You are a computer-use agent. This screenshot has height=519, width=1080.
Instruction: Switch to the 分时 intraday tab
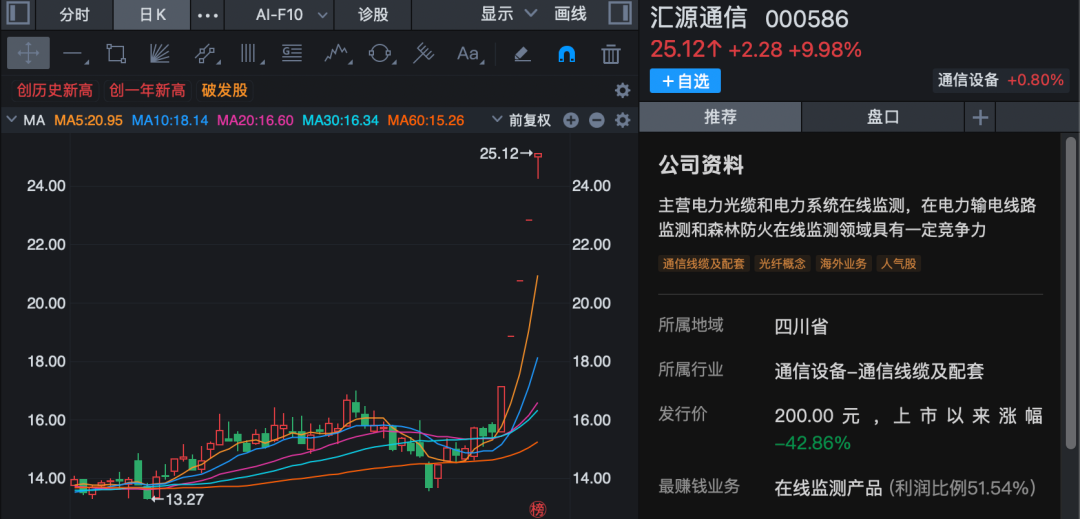(73, 14)
